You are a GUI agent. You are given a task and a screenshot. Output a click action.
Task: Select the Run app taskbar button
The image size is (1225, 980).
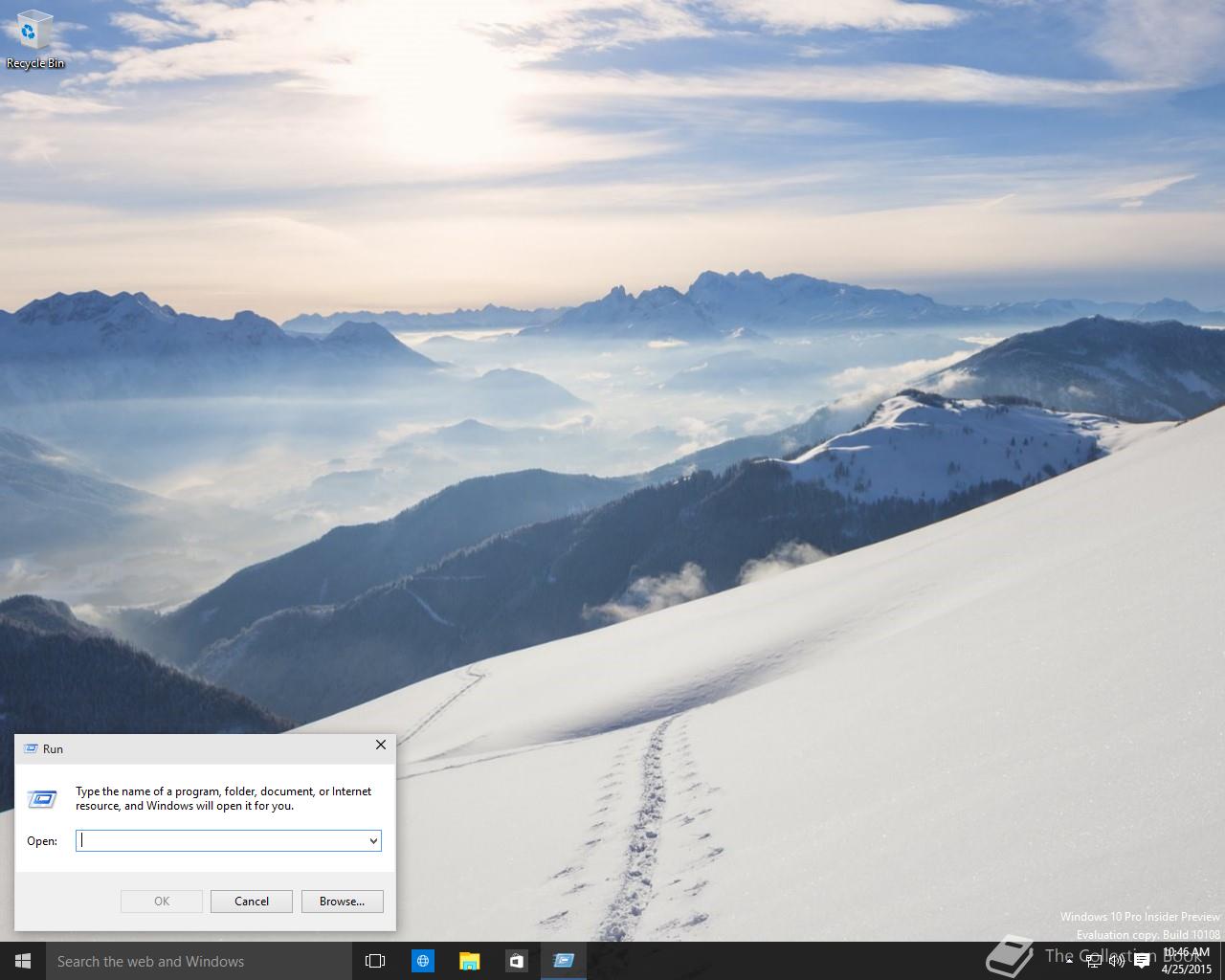click(x=564, y=961)
